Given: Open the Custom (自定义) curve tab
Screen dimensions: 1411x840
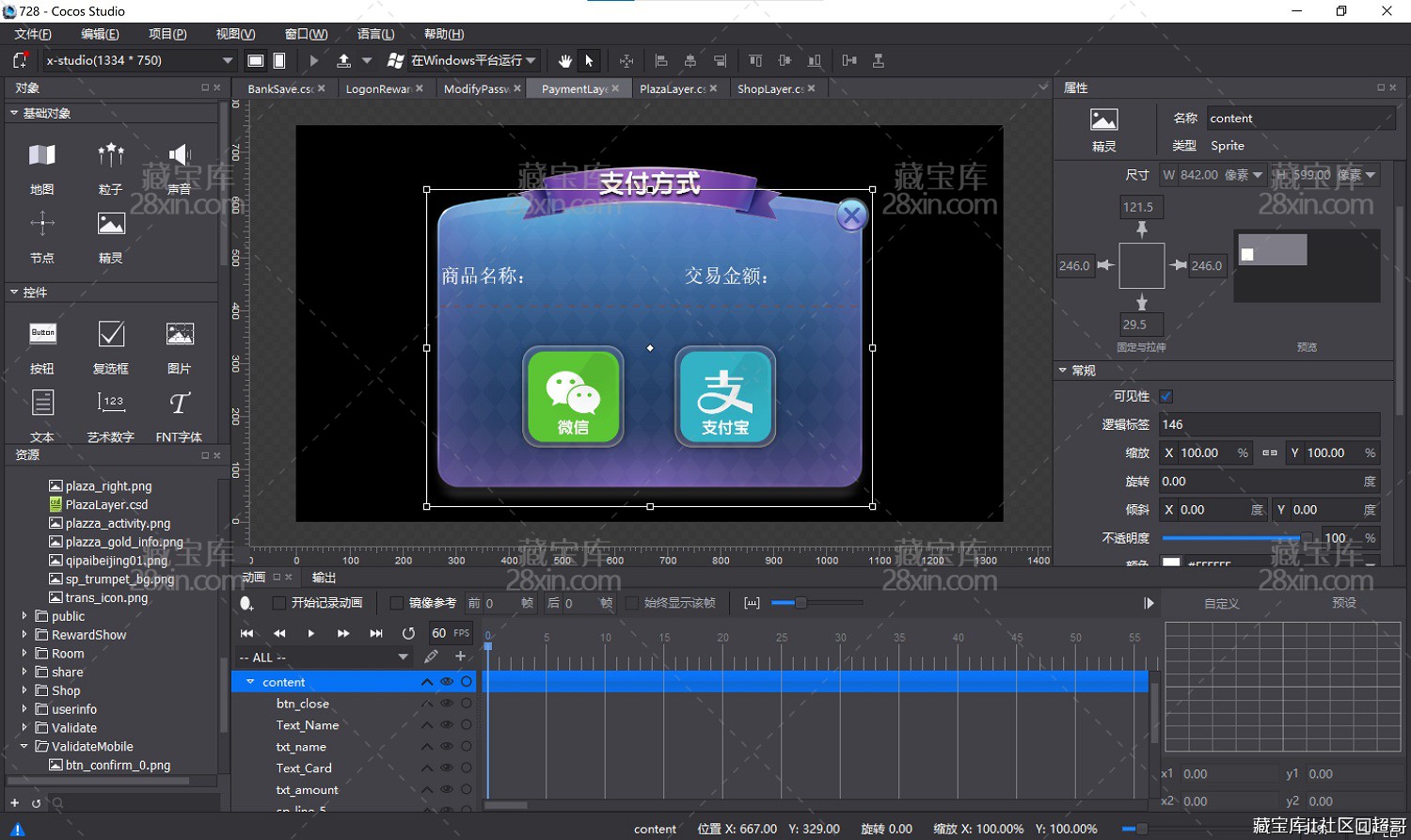Looking at the screenshot, I should [1222, 604].
